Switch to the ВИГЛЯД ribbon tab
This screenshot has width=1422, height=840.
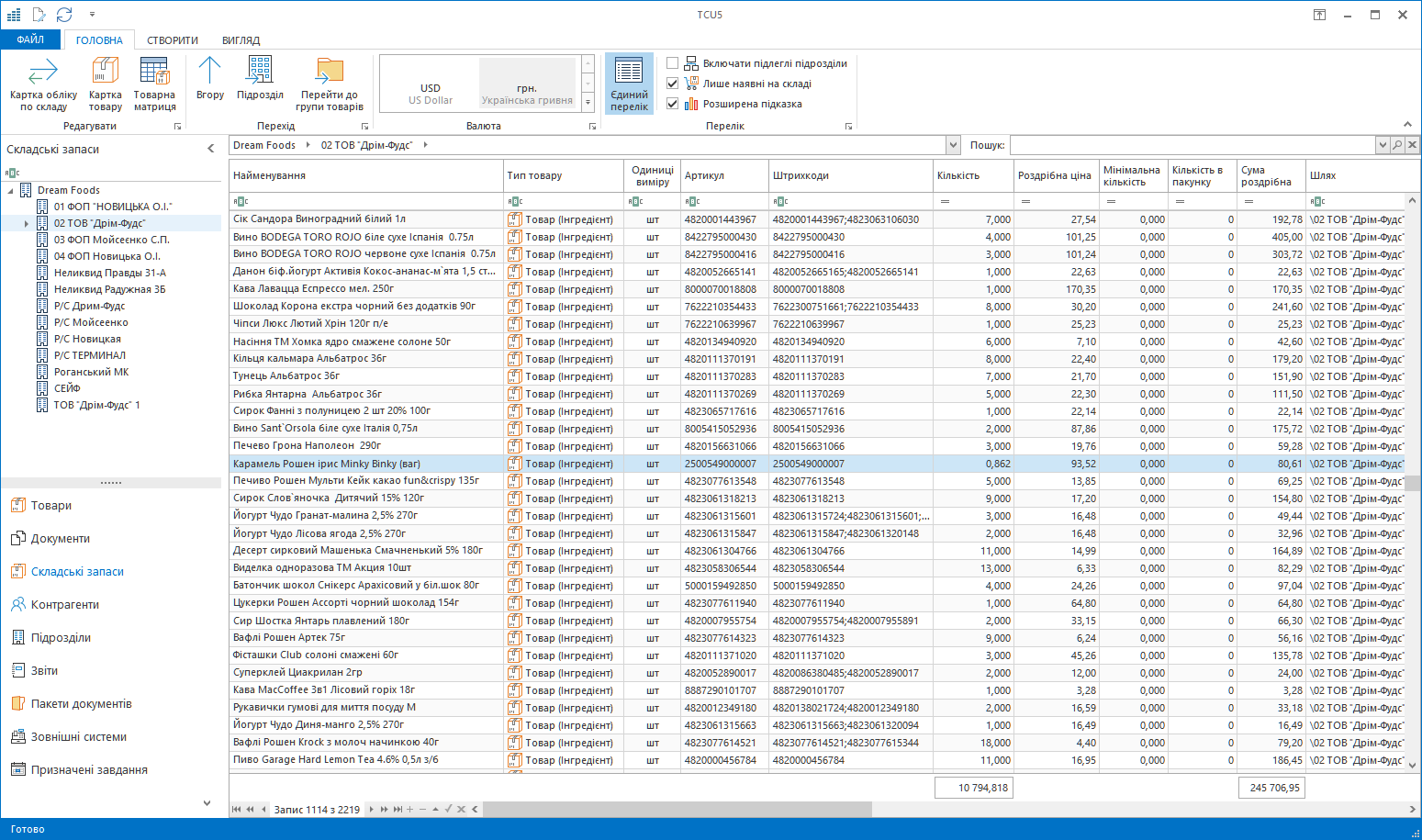tap(241, 40)
